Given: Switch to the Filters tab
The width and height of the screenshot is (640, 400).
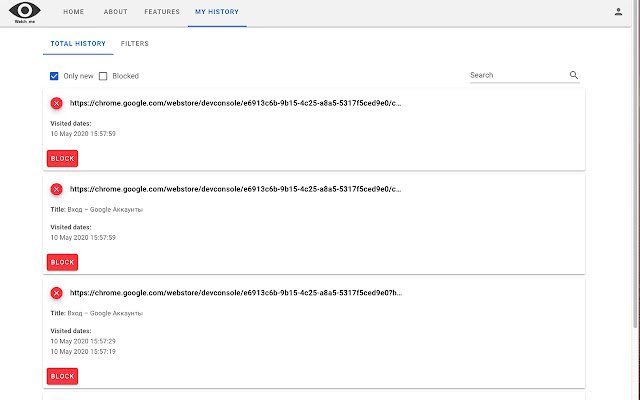Looking at the screenshot, I should [135, 44].
